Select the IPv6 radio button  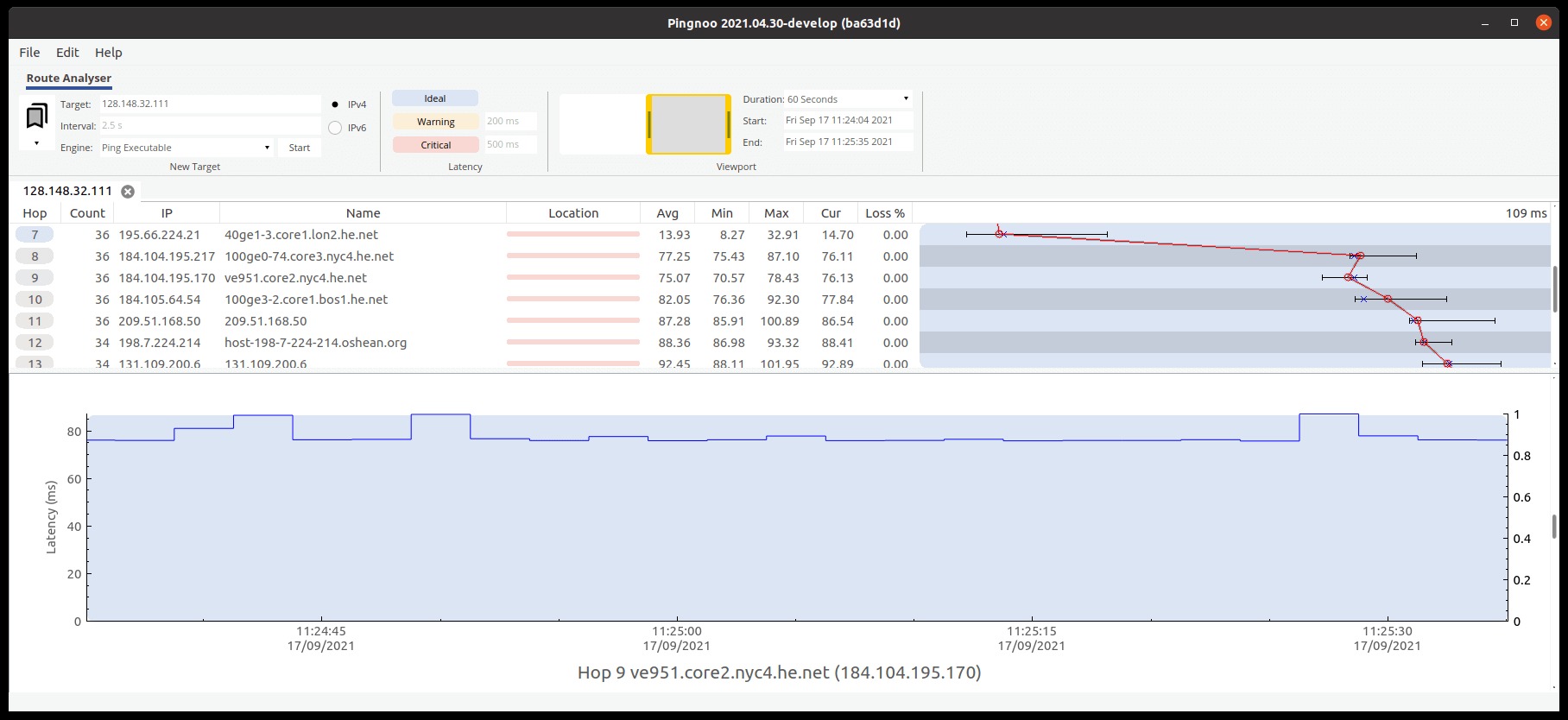coord(335,128)
